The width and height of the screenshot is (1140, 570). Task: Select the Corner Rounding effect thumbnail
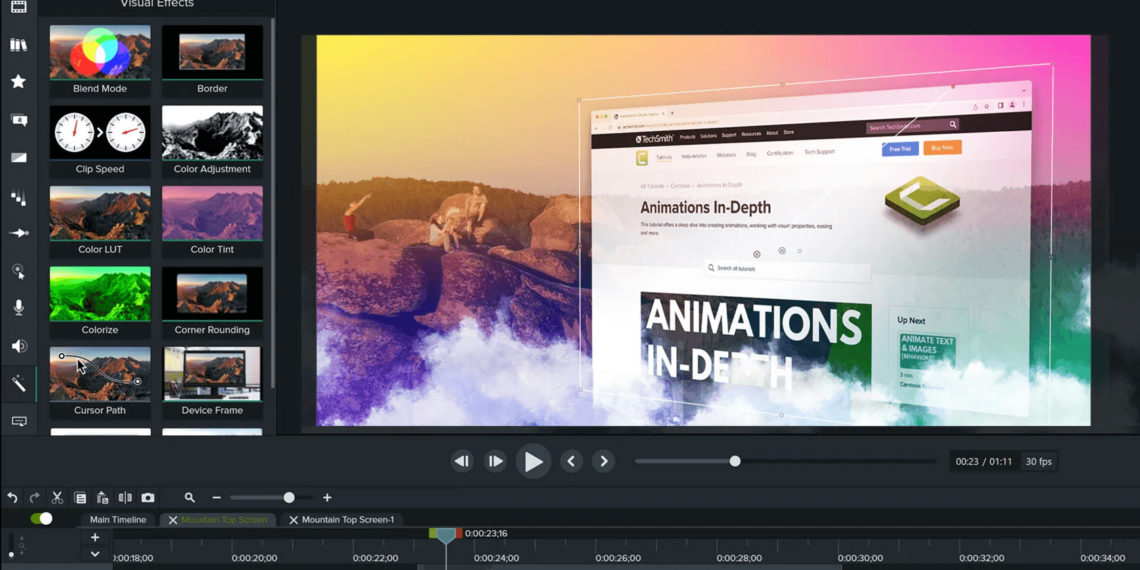pyautogui.click(x=212, y=303)
